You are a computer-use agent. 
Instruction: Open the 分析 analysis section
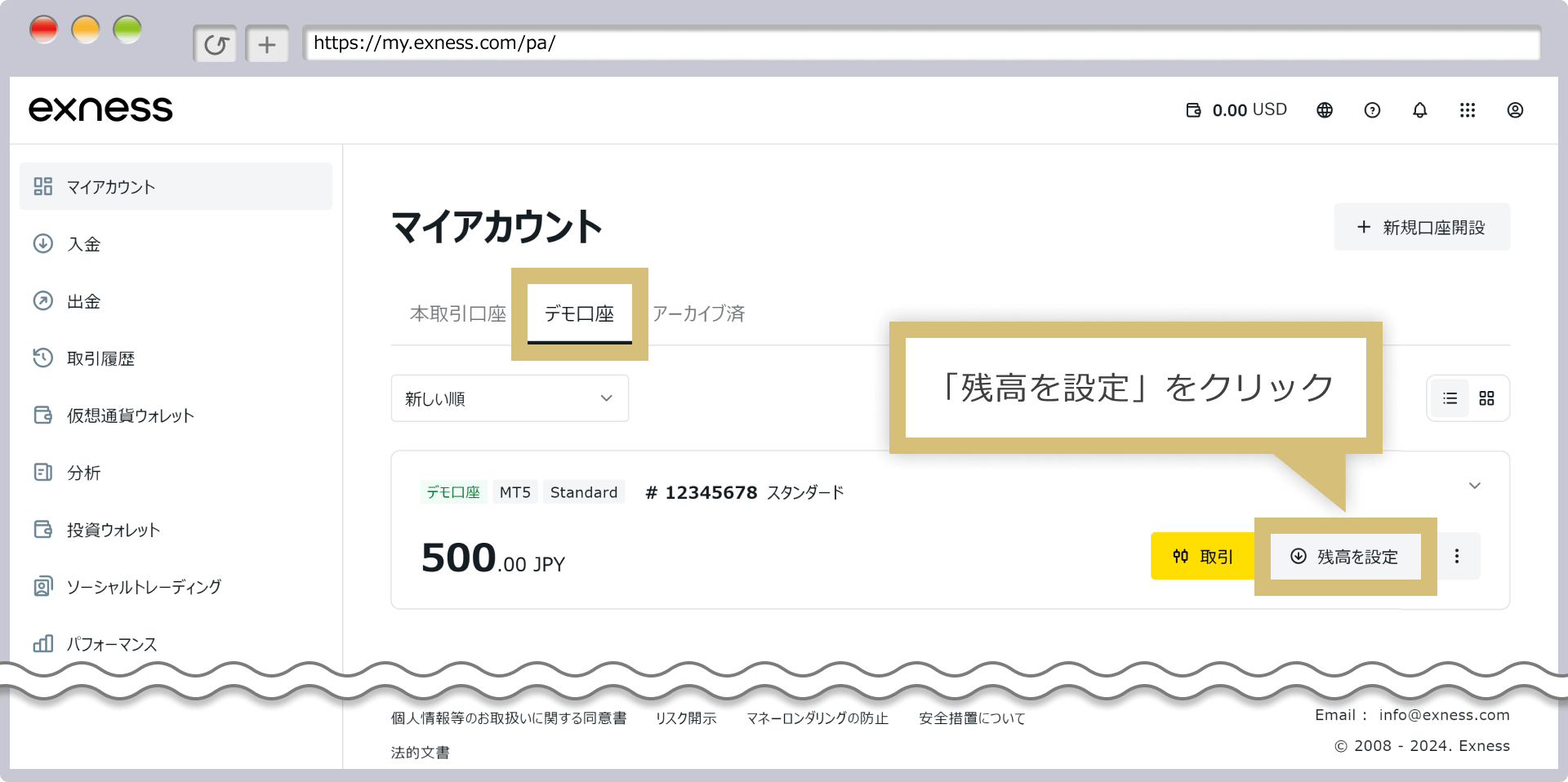(67, 473)
